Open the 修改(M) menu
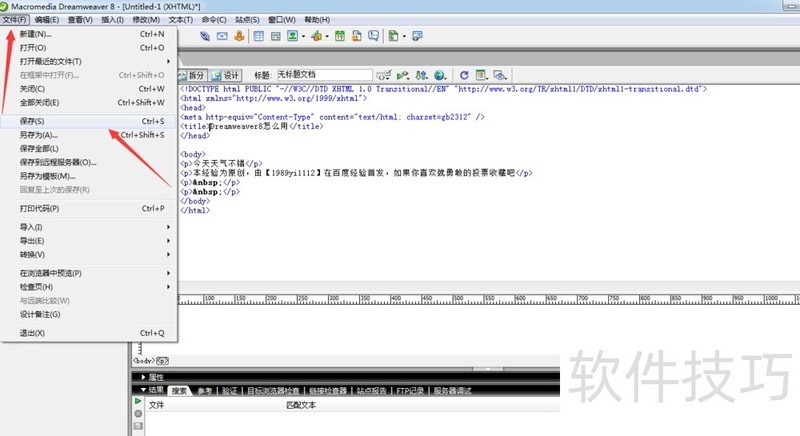The image size is (800, 436). [146, 20]
